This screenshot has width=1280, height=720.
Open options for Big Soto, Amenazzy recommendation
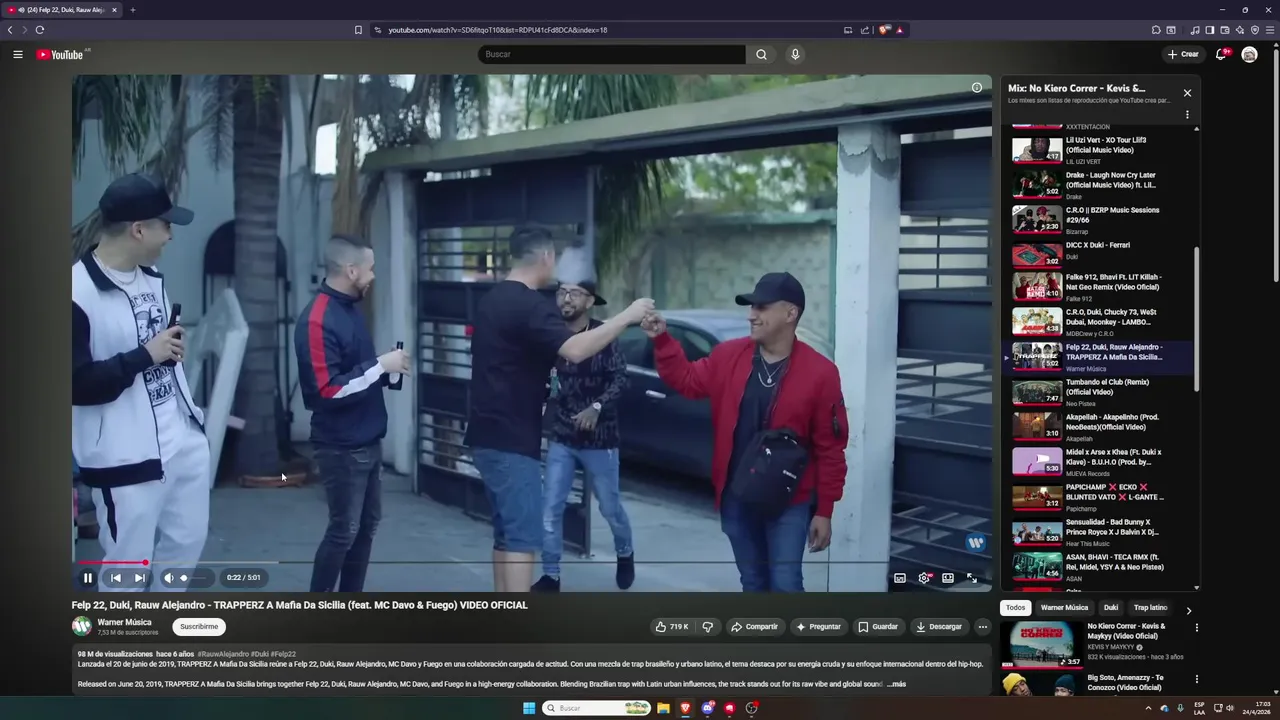(x=1196, y=679)
